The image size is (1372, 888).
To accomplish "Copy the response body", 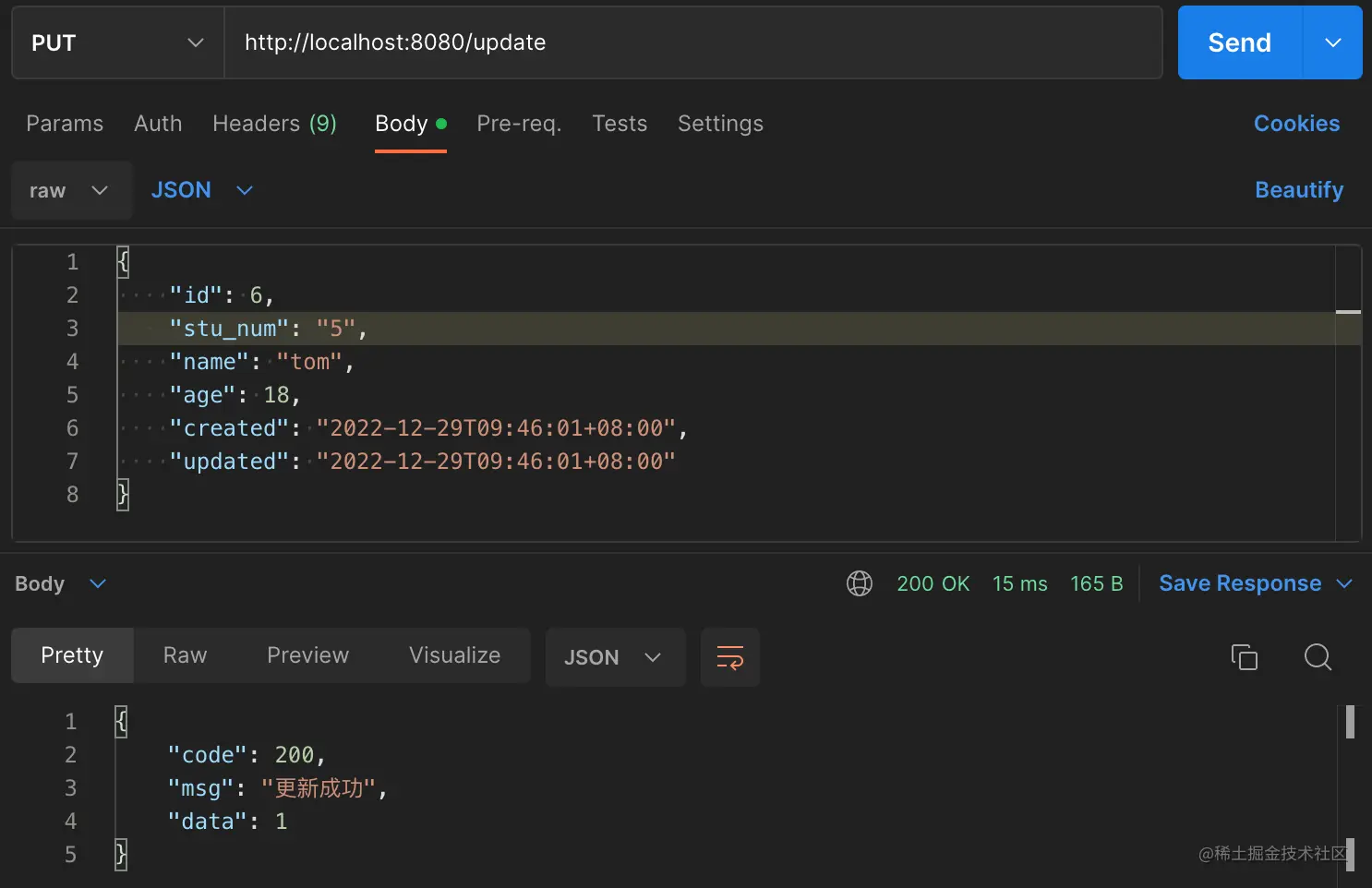I will pos(1244,657).
